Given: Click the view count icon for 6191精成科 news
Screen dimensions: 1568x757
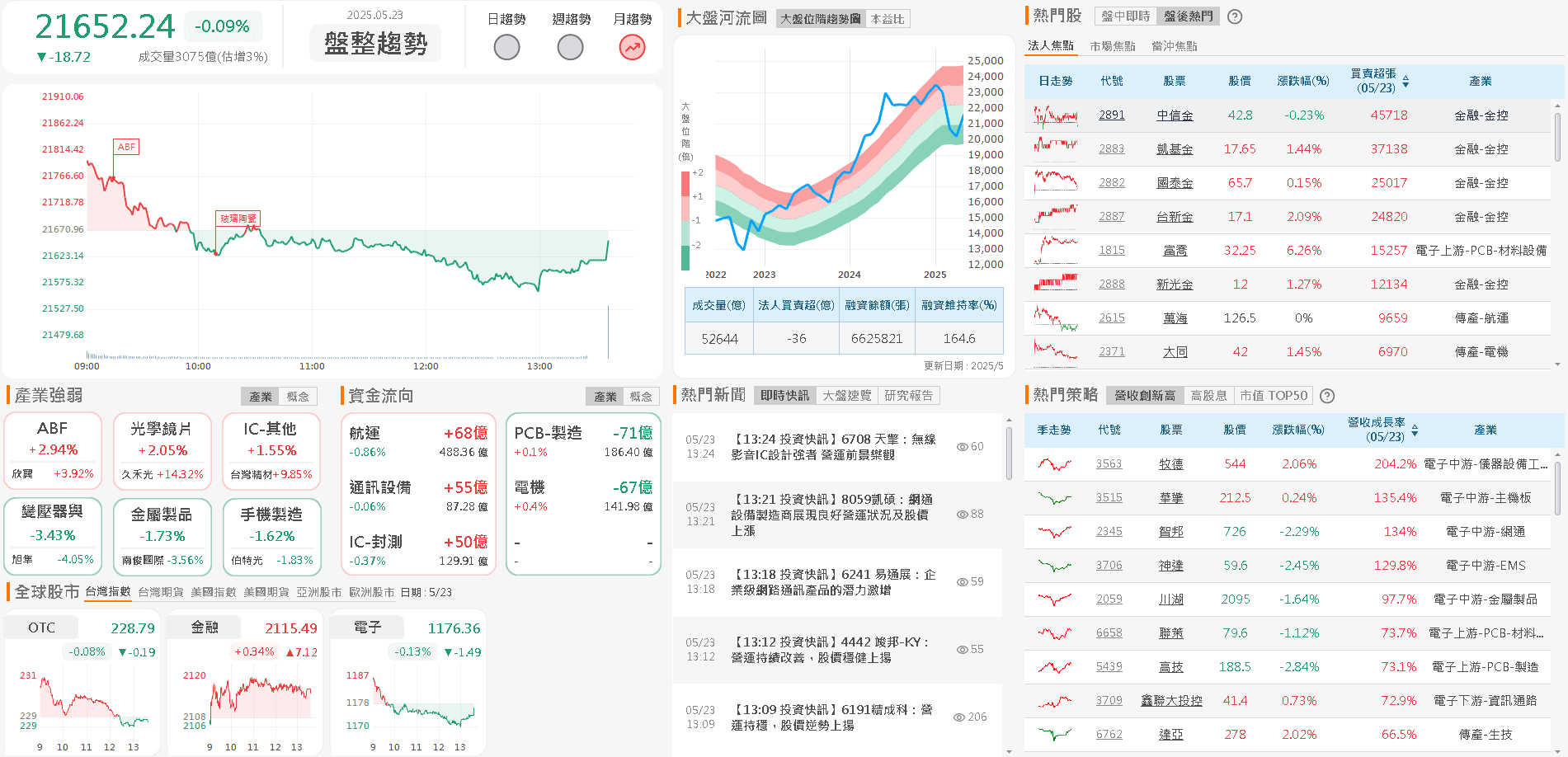Looking at the screenshot, I should pyautogui.click(x=959, y=717).
